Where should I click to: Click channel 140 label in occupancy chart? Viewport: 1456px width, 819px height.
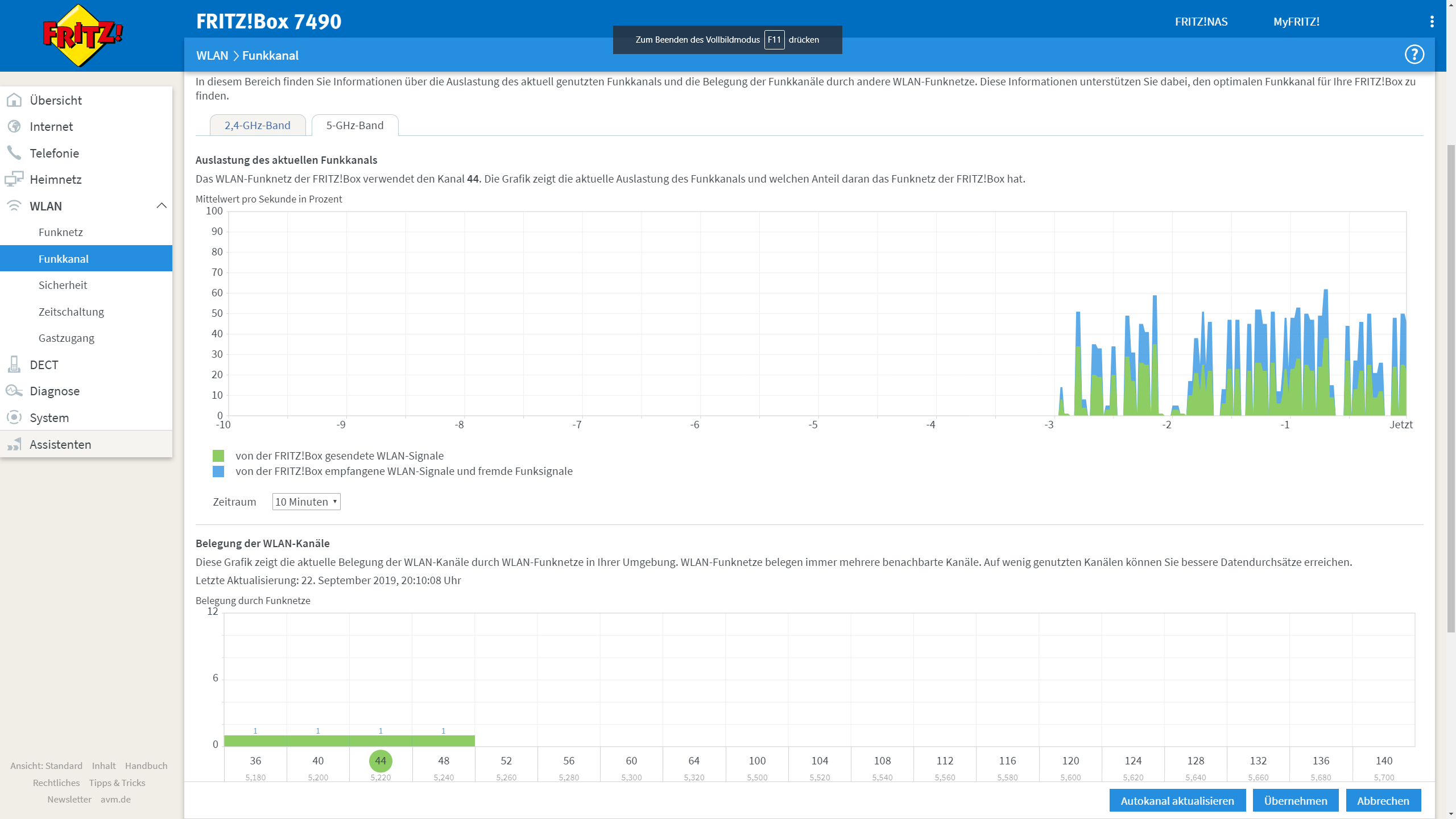point(1384,760)
